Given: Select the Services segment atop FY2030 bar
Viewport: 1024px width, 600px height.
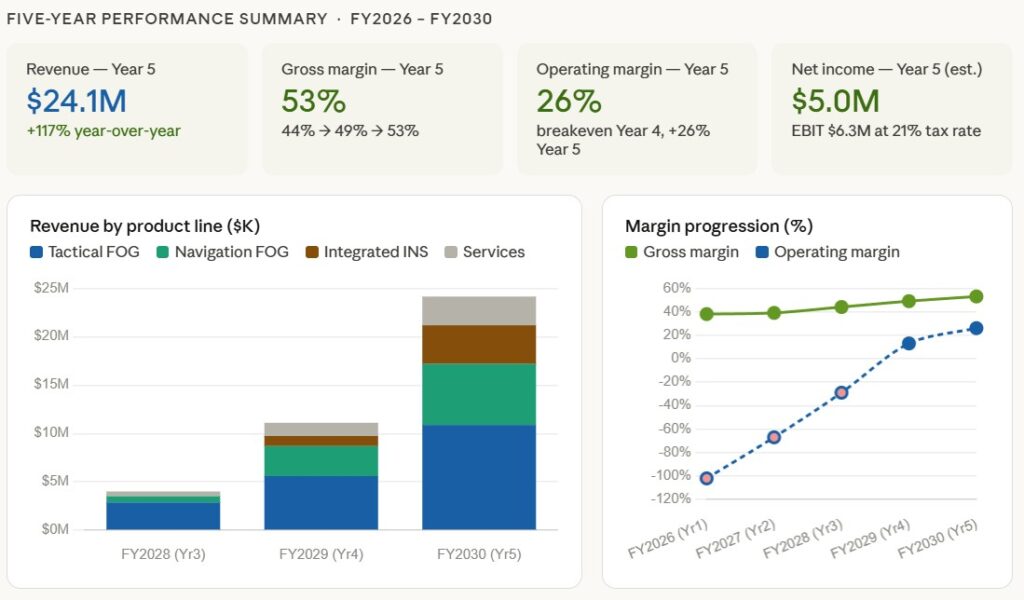Looking at the screenshot, I should 479,310.
